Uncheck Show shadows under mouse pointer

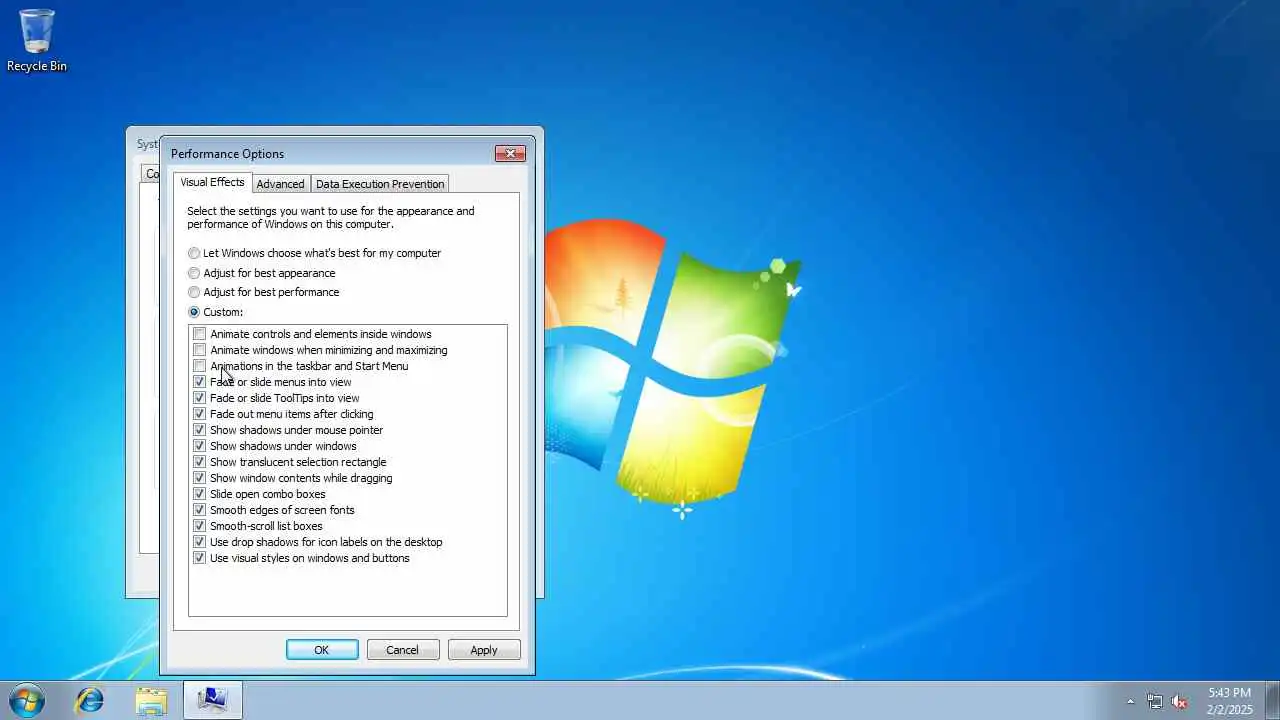click(x=199, y=430)
